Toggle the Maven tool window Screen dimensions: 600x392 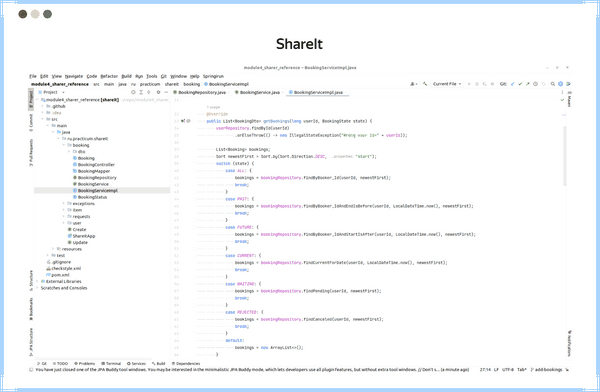(569, 99)
